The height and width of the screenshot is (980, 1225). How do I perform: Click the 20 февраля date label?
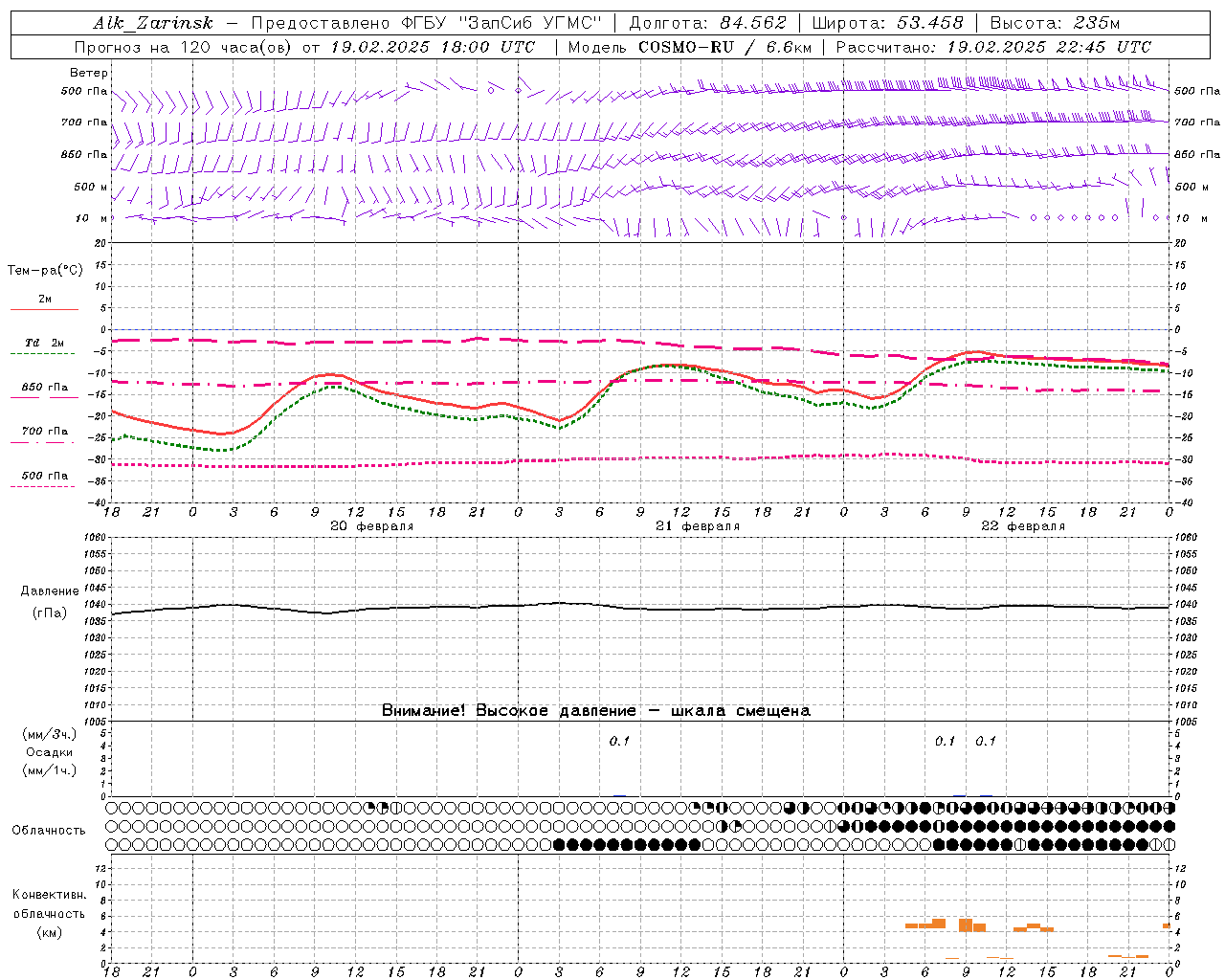[x=371, y=526]
